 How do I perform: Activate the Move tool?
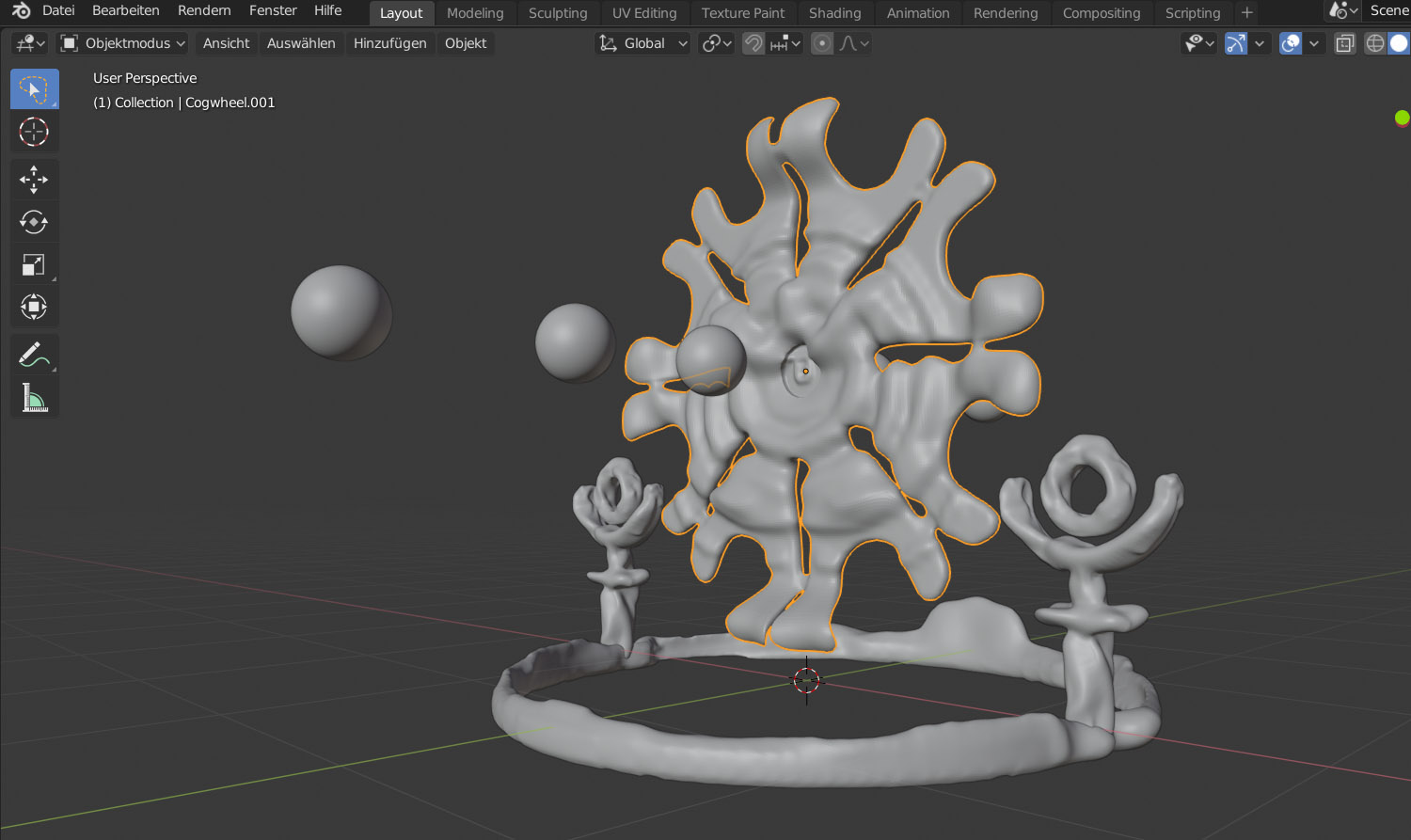(x=34, y=179)
